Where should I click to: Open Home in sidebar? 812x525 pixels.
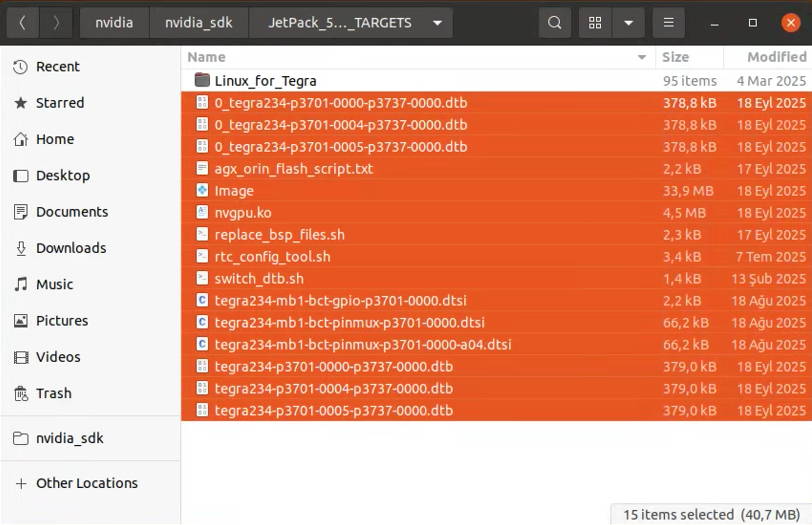[x=91, y=139]
